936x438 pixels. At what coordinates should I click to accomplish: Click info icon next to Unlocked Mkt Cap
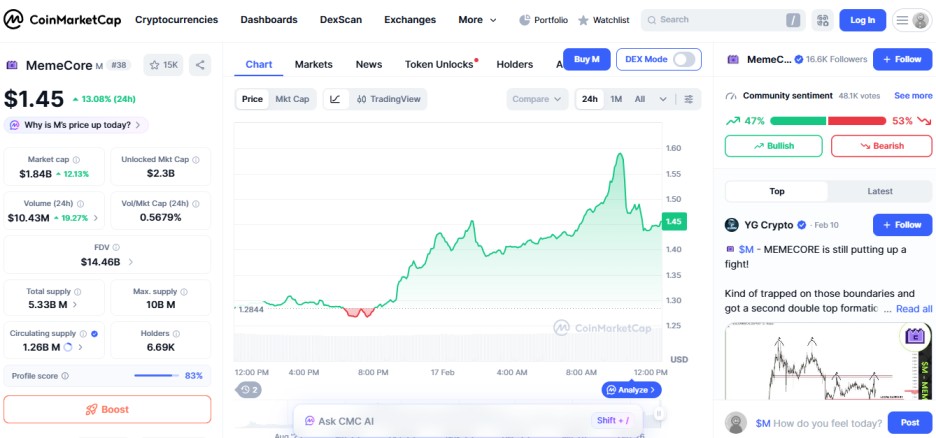point(196,160)
